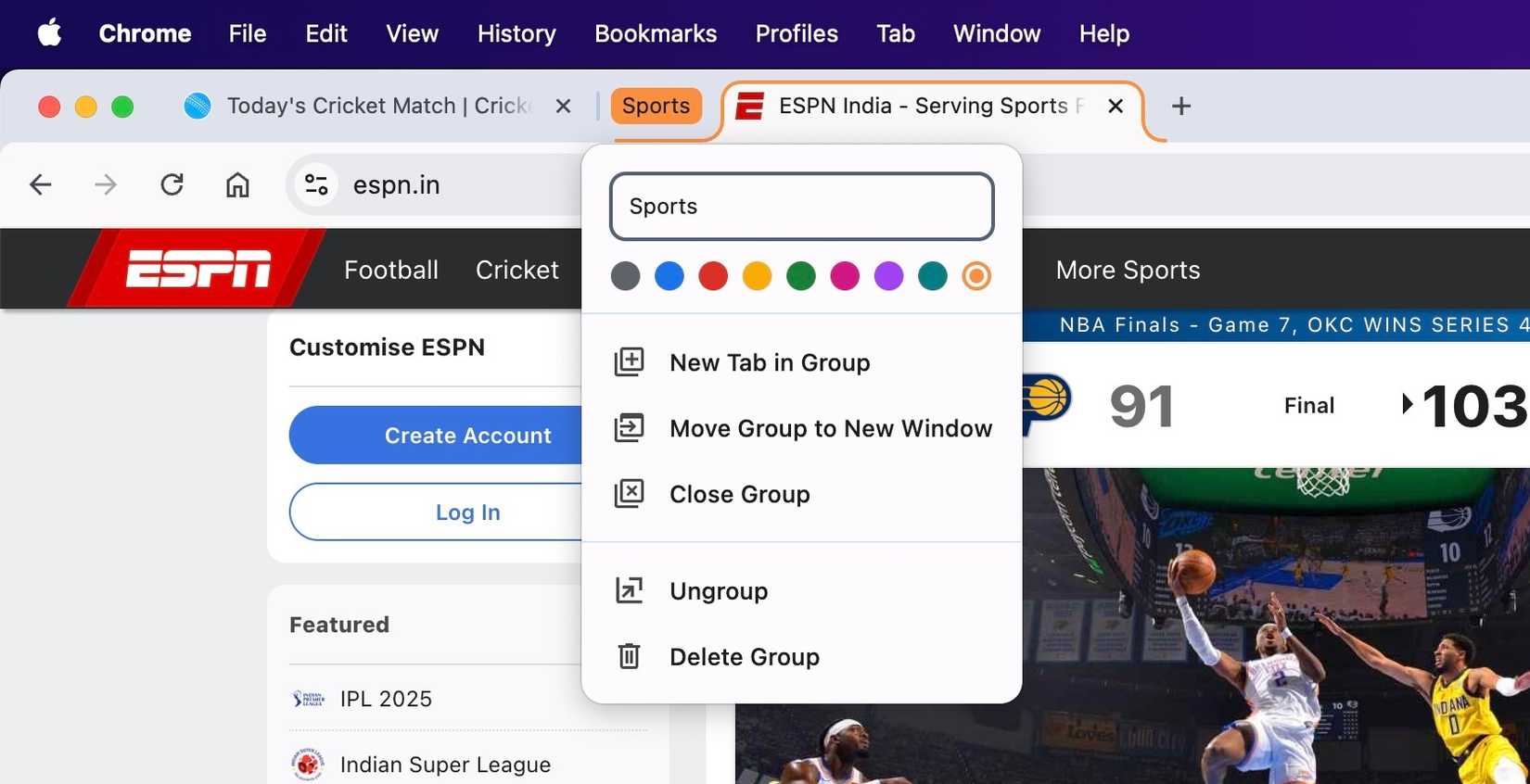Image resolution: width=1530 pixels, height=784 pixels.
Task: Click the New Tab in Group icon
Action: point(629,361)
